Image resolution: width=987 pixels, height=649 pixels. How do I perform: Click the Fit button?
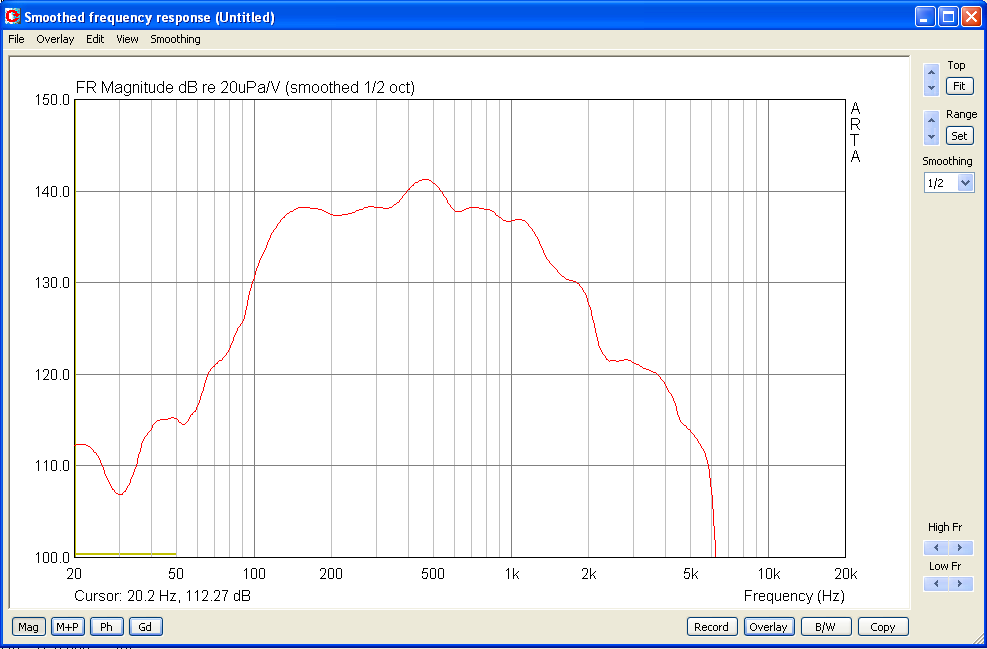pyautogui.click(x=959, y=86)
